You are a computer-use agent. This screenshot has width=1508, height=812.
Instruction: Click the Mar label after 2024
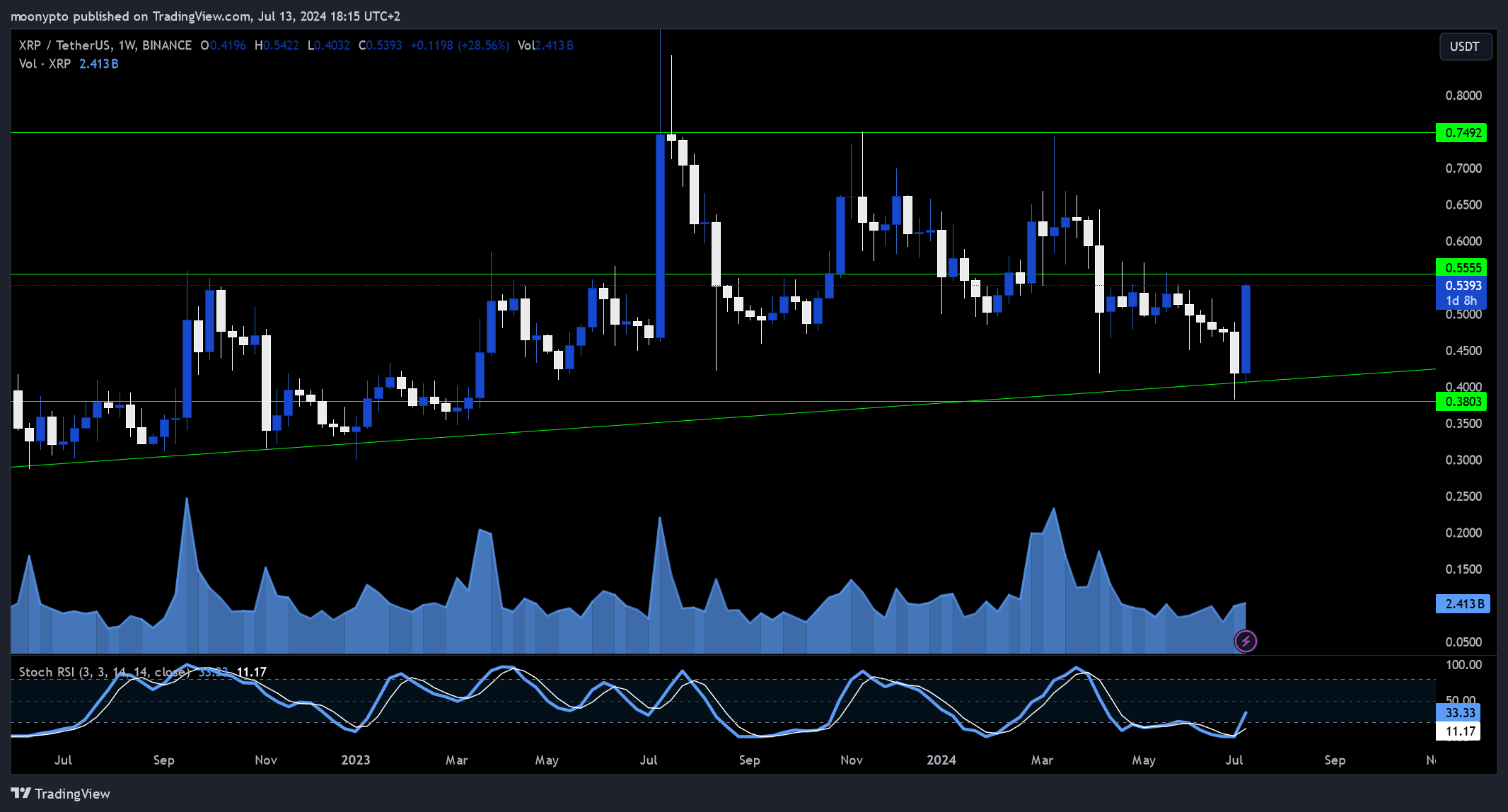pos(1042,760)
